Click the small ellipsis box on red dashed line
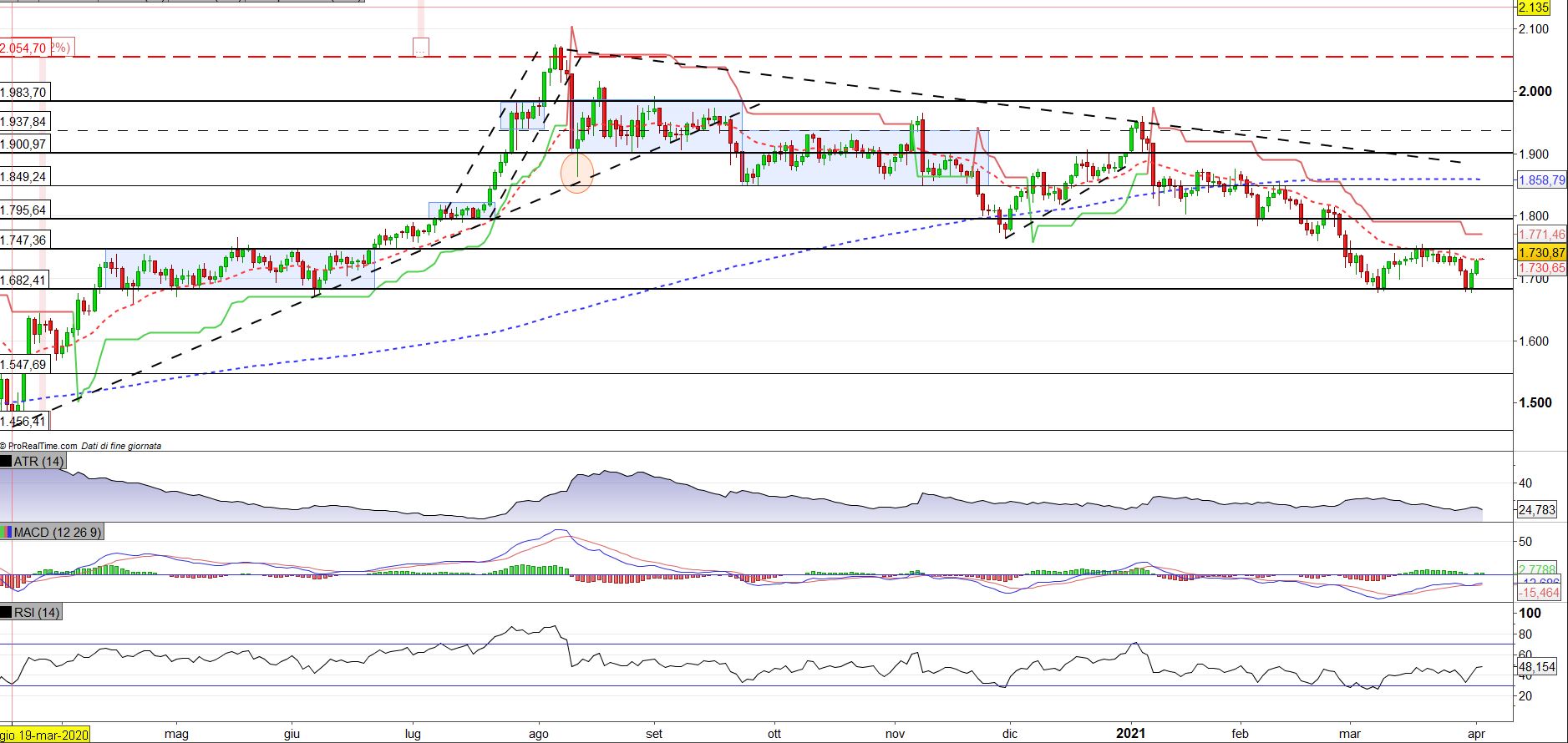Viewport: 1568px width, 743px height. [421, 48]
